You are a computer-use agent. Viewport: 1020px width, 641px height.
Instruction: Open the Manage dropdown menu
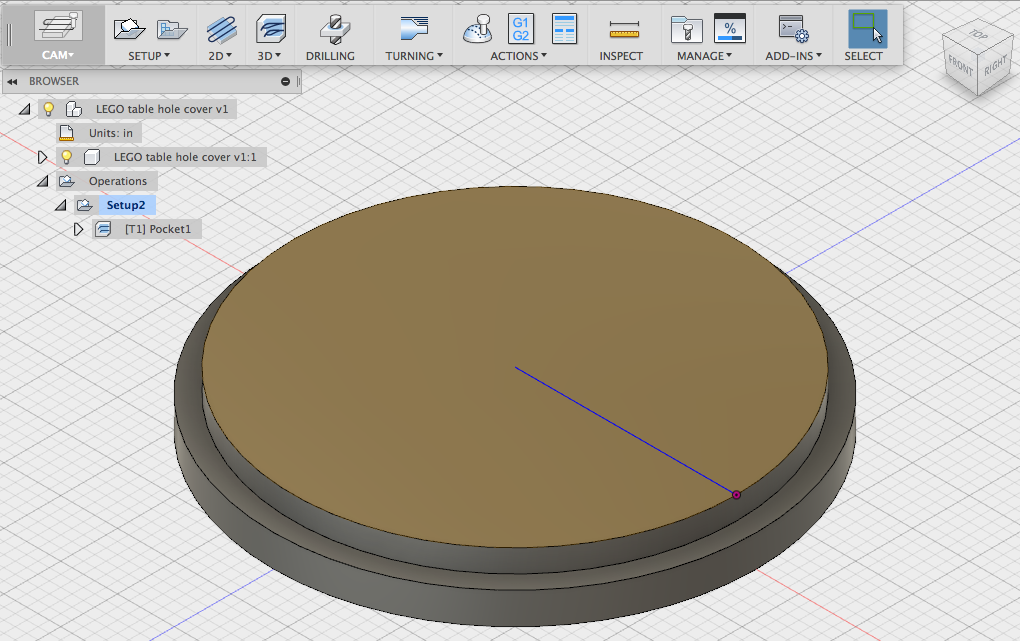click(703, 55)
